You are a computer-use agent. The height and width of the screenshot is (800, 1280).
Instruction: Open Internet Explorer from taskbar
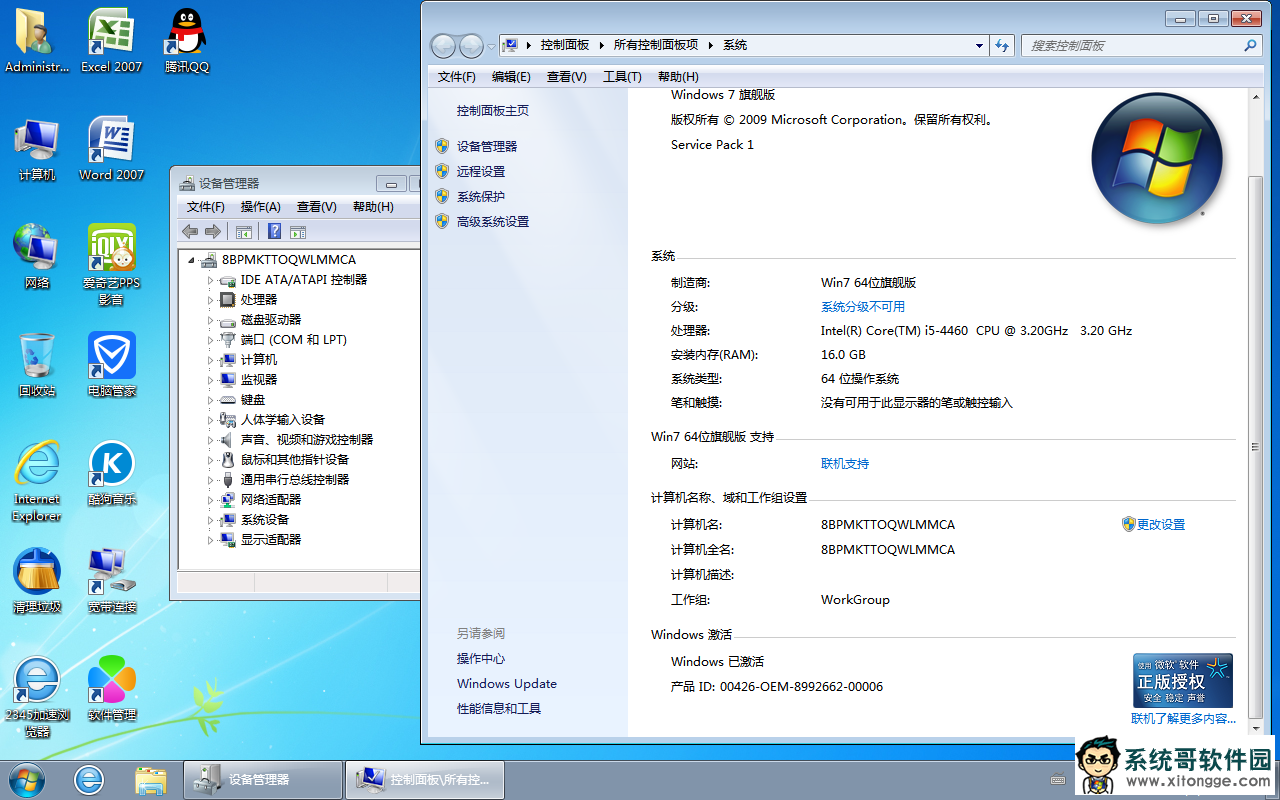(89, 779)
